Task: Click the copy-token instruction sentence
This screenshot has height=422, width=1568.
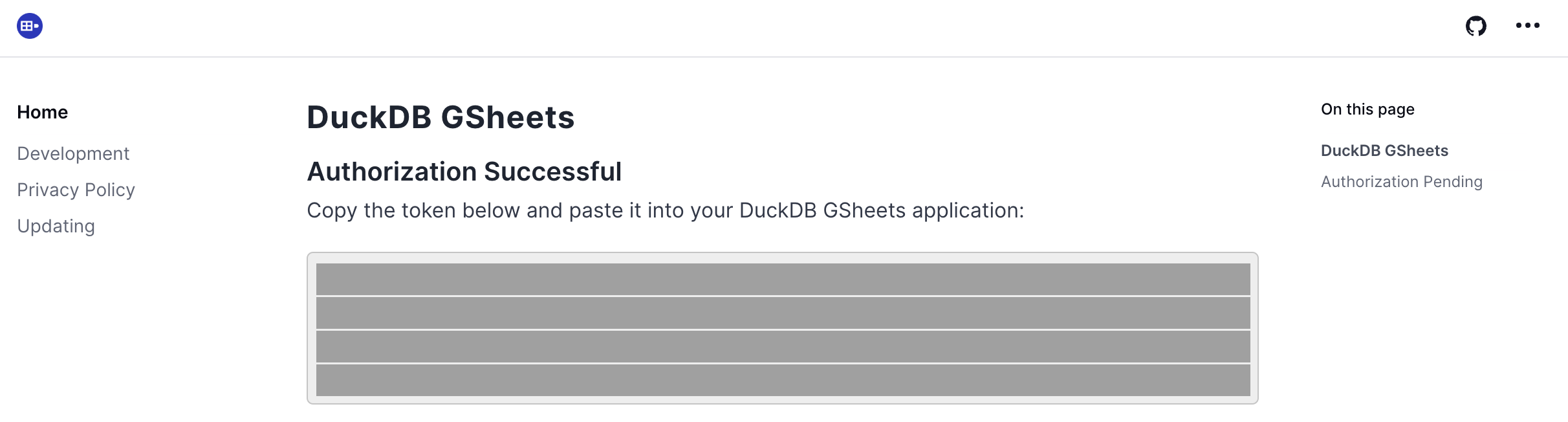Action: click(x=665, y=210)
